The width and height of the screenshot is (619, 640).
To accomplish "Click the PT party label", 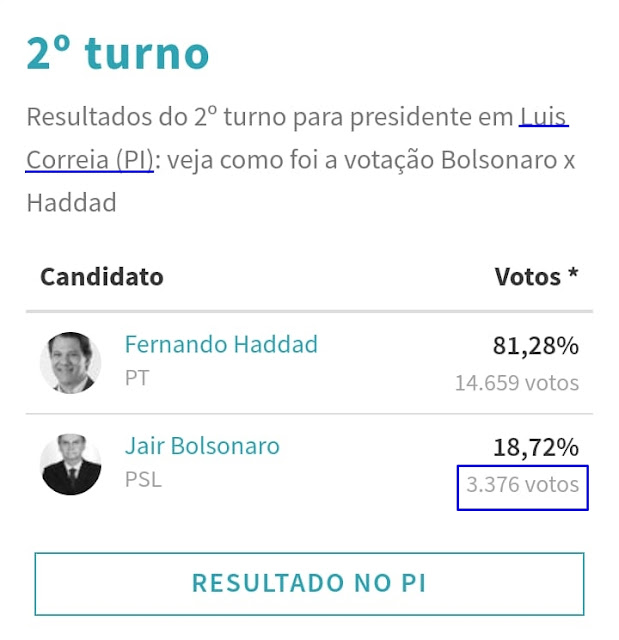I will (137, 378).
